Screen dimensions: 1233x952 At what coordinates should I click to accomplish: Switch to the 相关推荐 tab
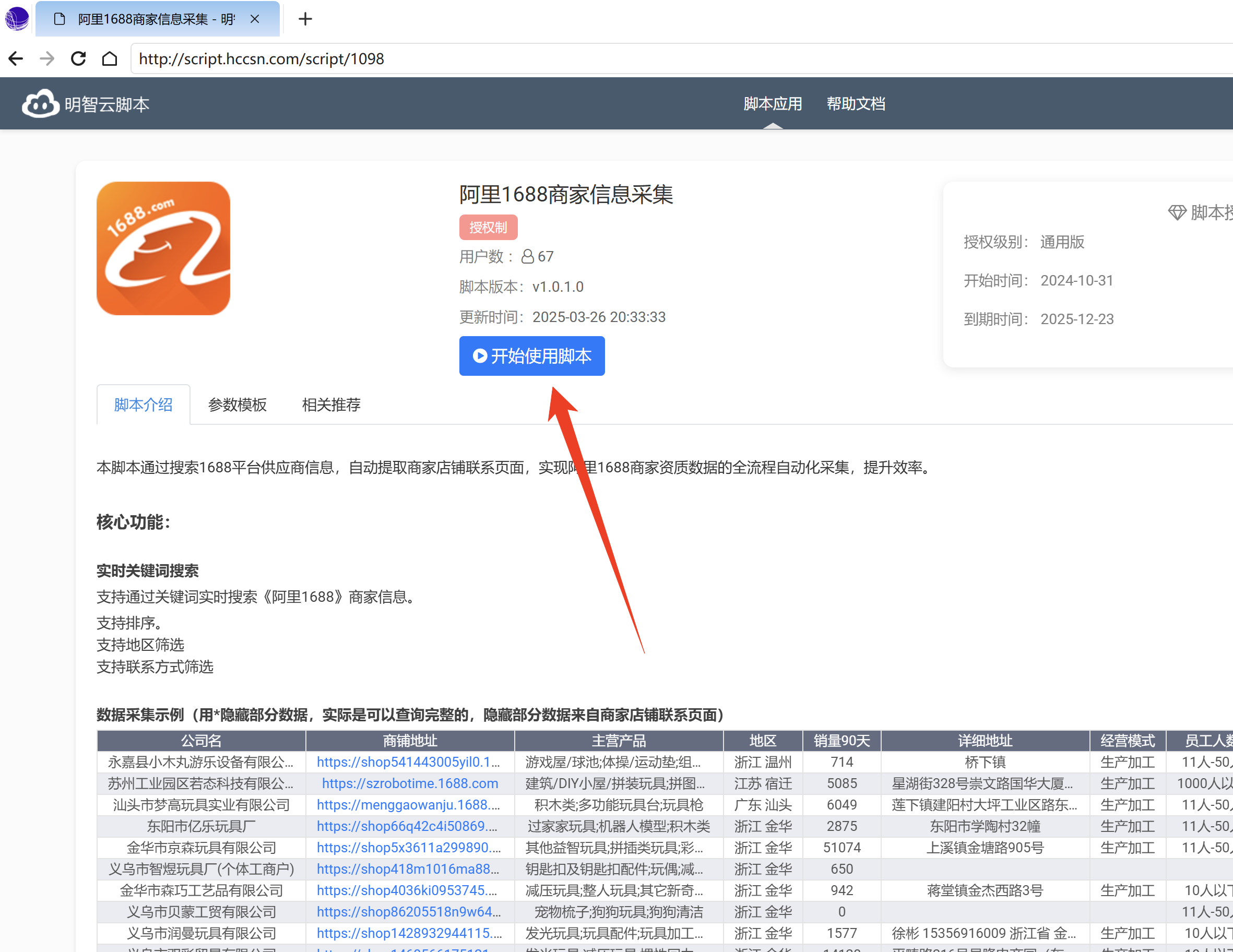coord(331,404)
